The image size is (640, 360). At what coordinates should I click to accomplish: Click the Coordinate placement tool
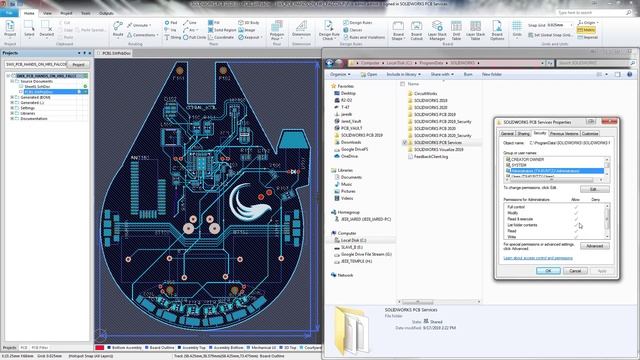tap(221, 37)
